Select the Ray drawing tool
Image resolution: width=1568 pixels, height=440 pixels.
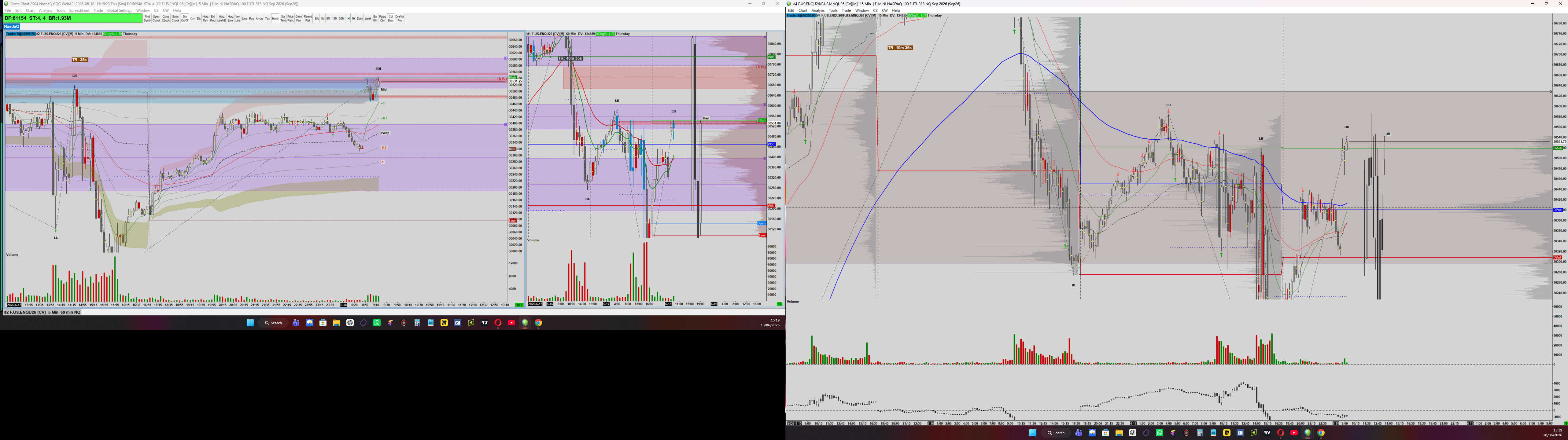pyautogui.click(x=251, y=19)
